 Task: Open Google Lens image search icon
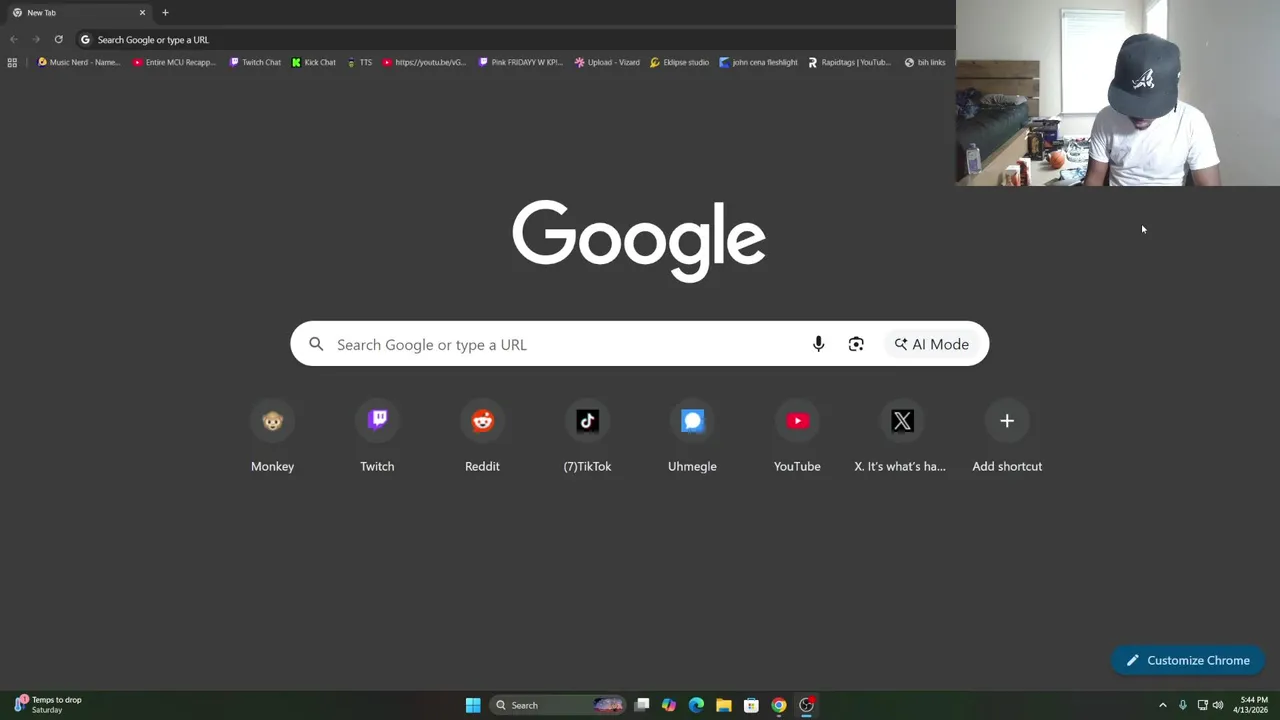[x=856, y=344]
